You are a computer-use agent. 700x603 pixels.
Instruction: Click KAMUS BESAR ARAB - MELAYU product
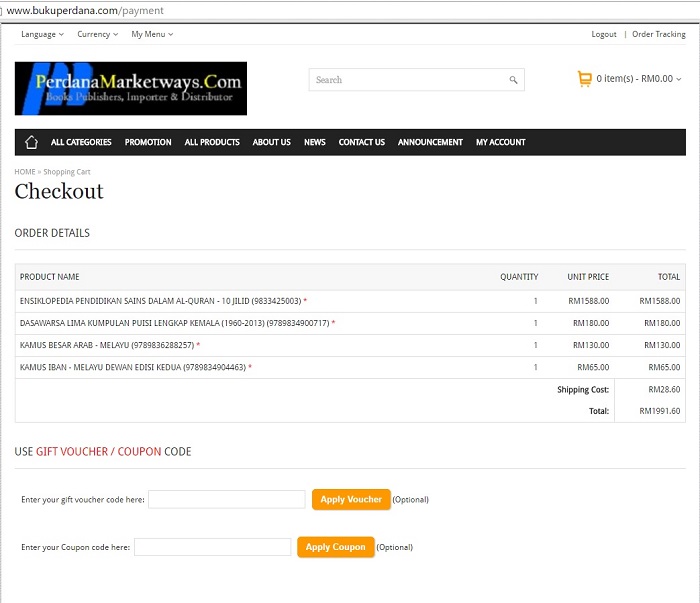tap(107, 345)
